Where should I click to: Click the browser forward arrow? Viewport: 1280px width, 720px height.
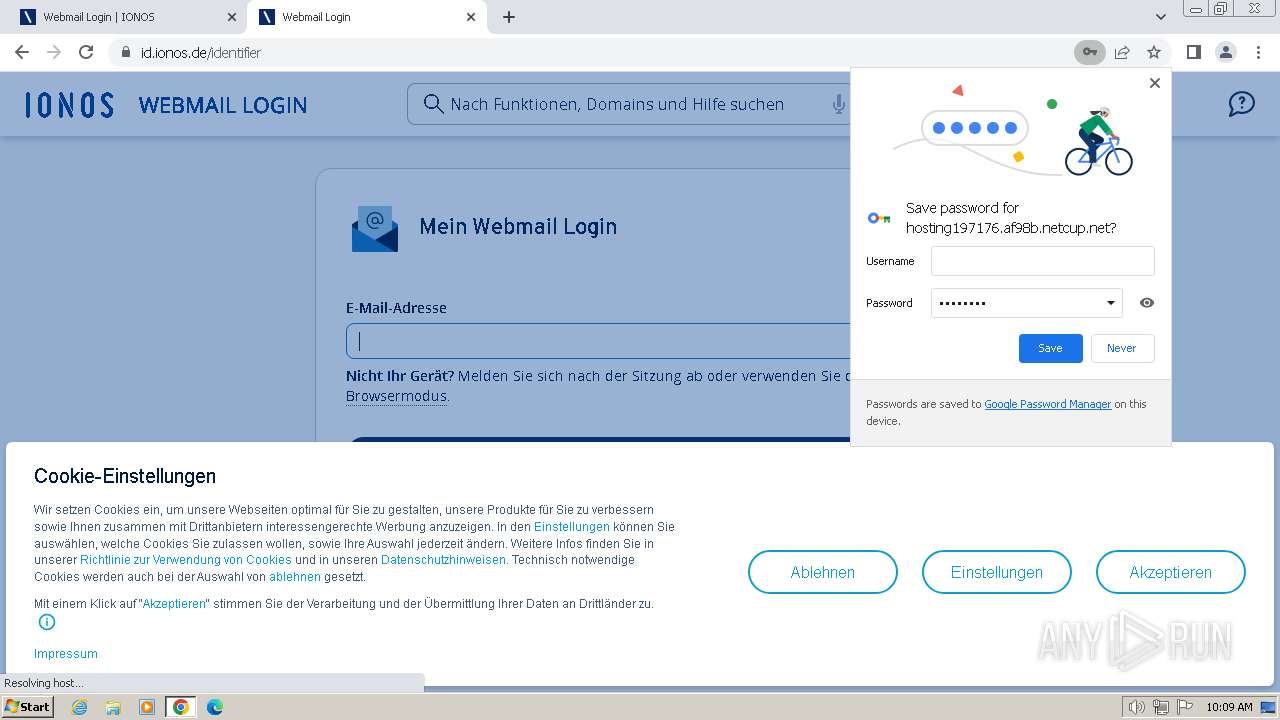pyautogui.click(x=54, y=52)
